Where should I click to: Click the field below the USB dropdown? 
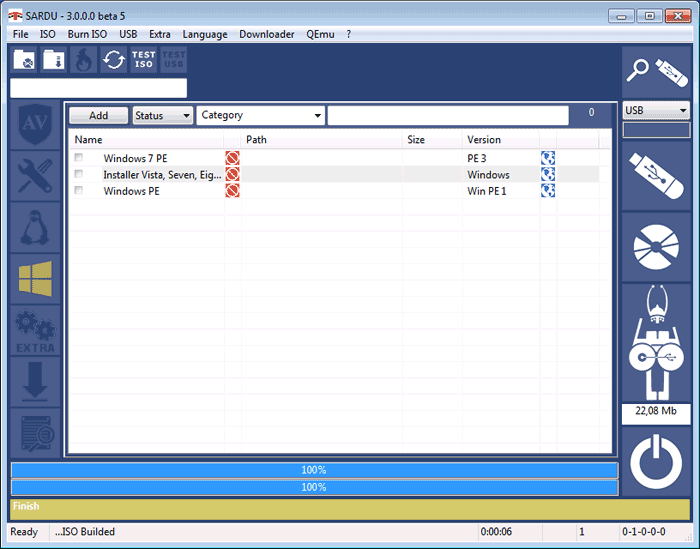[656, 130]
